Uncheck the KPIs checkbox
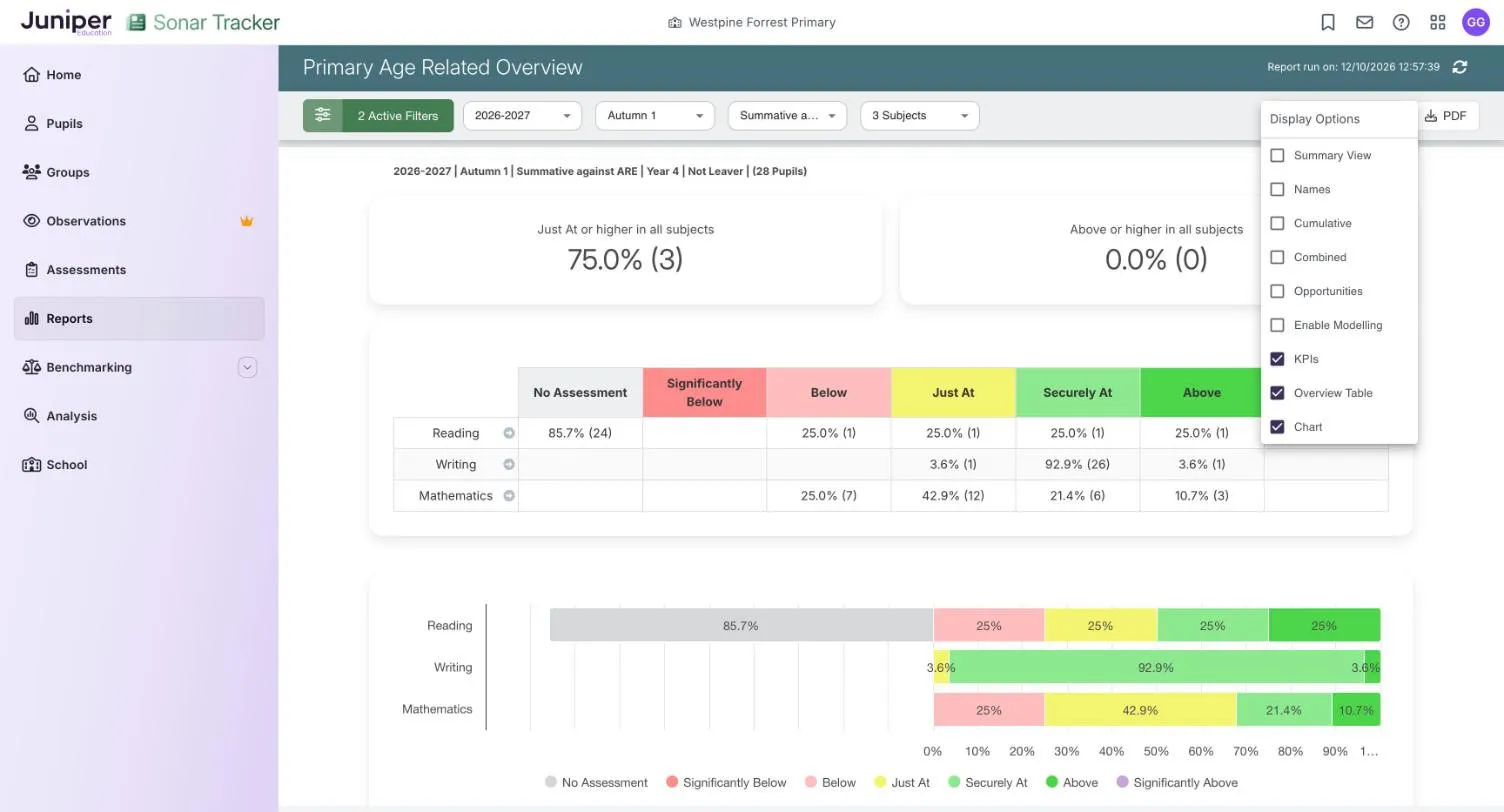This screenshot has width=1504, height=812. tap(1277, 359)
